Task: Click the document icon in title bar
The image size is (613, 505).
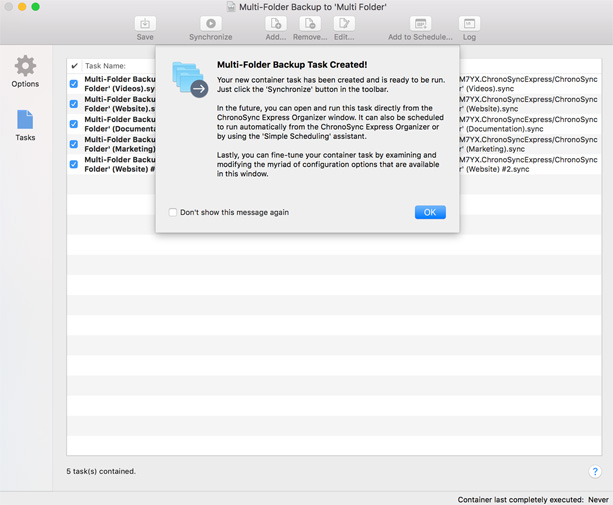Action: coord(231,7)
